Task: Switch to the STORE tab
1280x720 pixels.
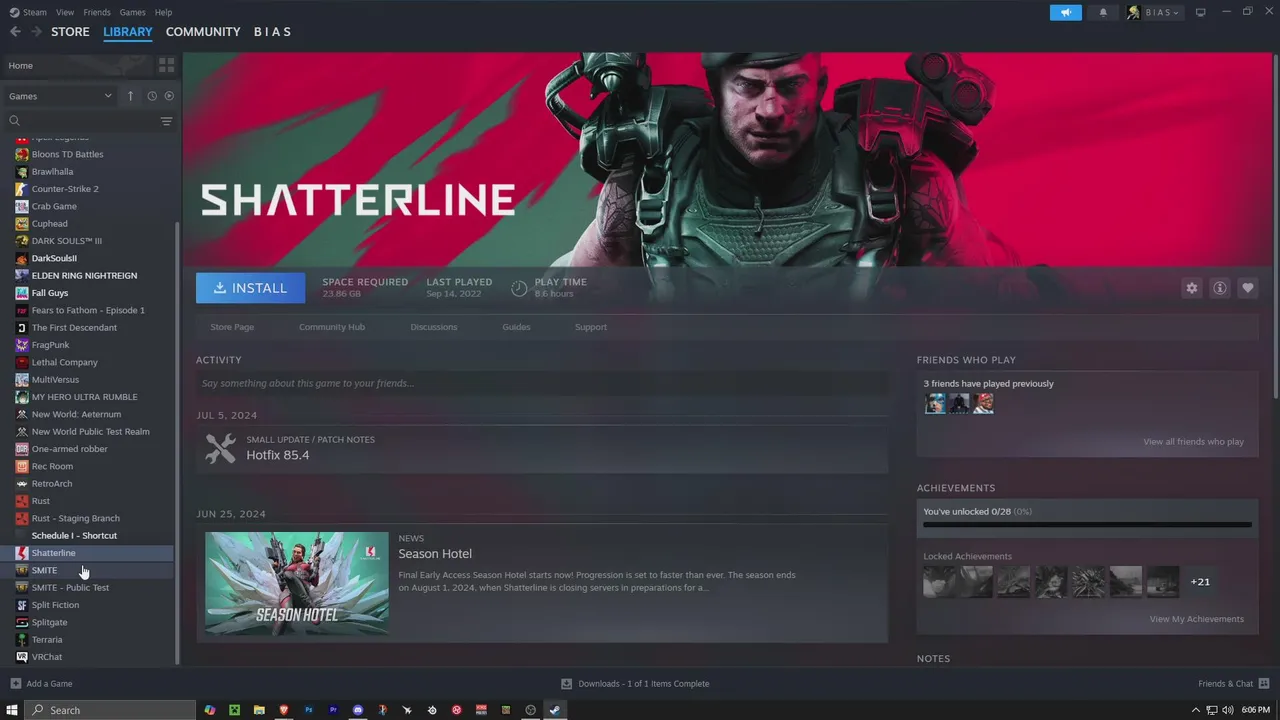Action: point(70,32)
